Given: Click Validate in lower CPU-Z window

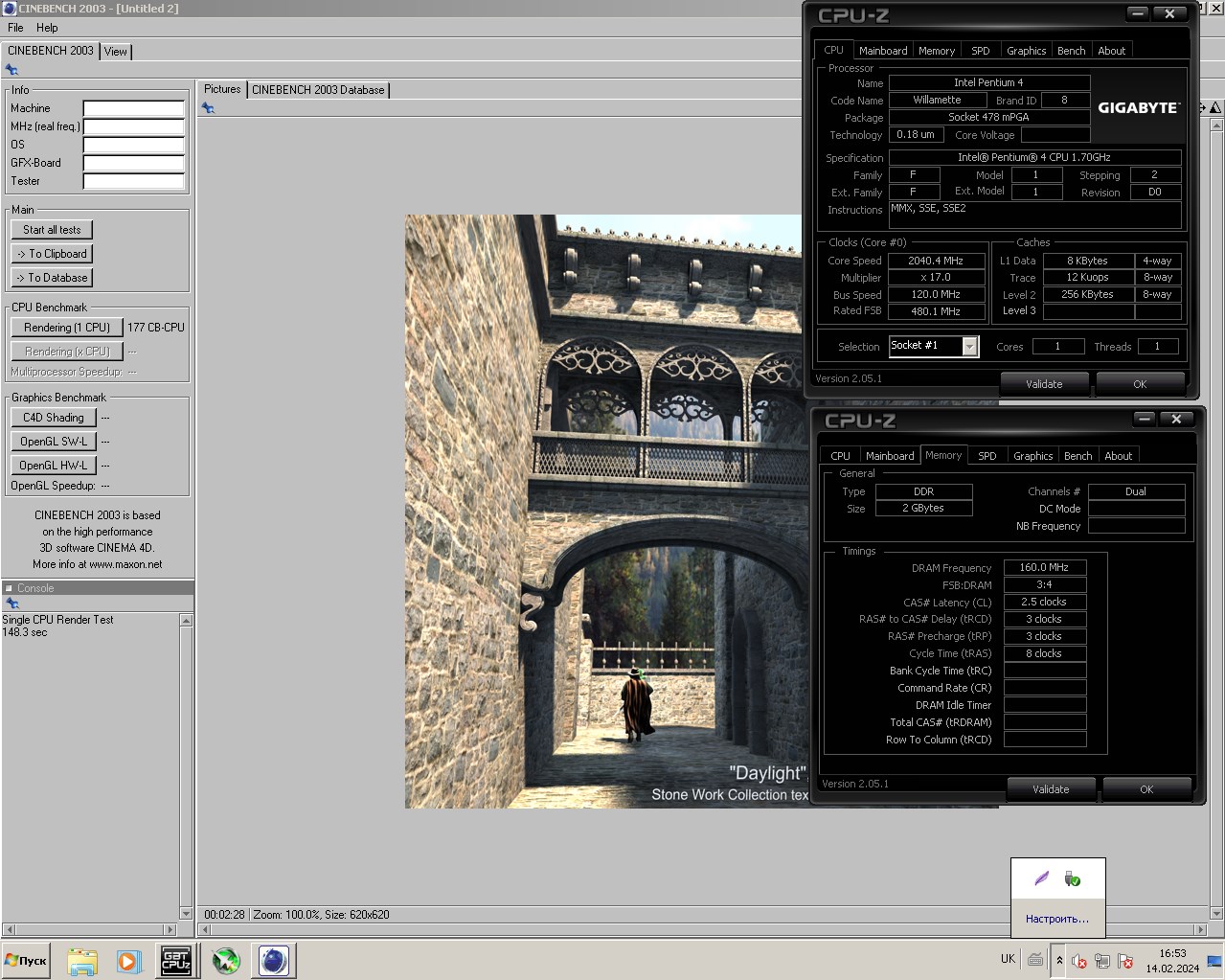Looking at the screenshot, I should 1051,789.
